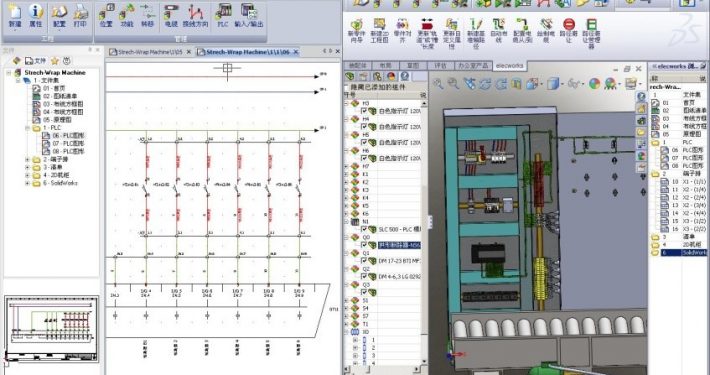Viewport: 710px width, 375px height.
Task: Open 07 - PLC图形 in project tree
Action: 68,143
